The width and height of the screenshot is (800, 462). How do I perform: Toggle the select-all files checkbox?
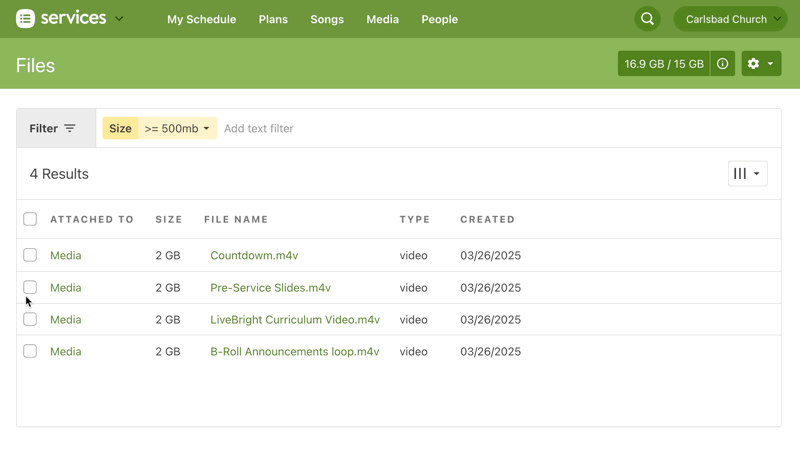pyautogui.click(x=30, y=219)
